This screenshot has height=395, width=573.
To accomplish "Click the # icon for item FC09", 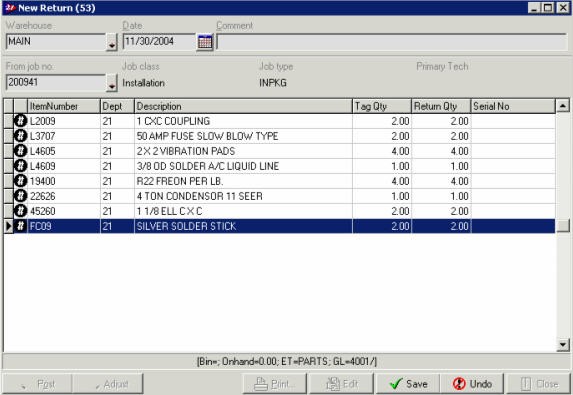I will pyautogui.click(x=20, y=226).
